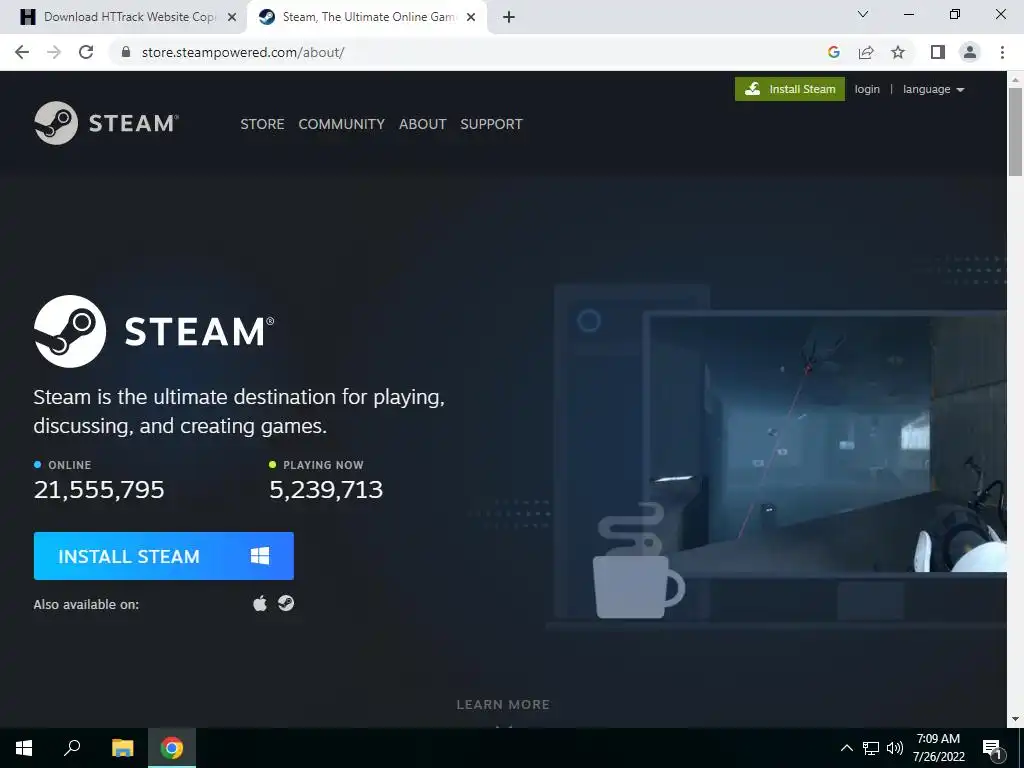Open the COMMUNITY menu item
The image size is (1024, 768).
pyautogui.click(x=342, y=124)
